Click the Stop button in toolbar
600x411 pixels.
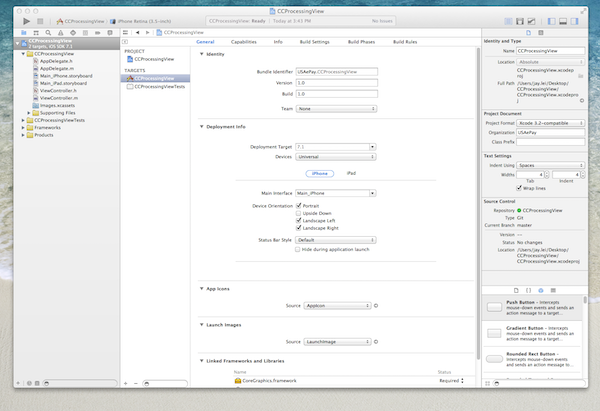pos(41,21)
